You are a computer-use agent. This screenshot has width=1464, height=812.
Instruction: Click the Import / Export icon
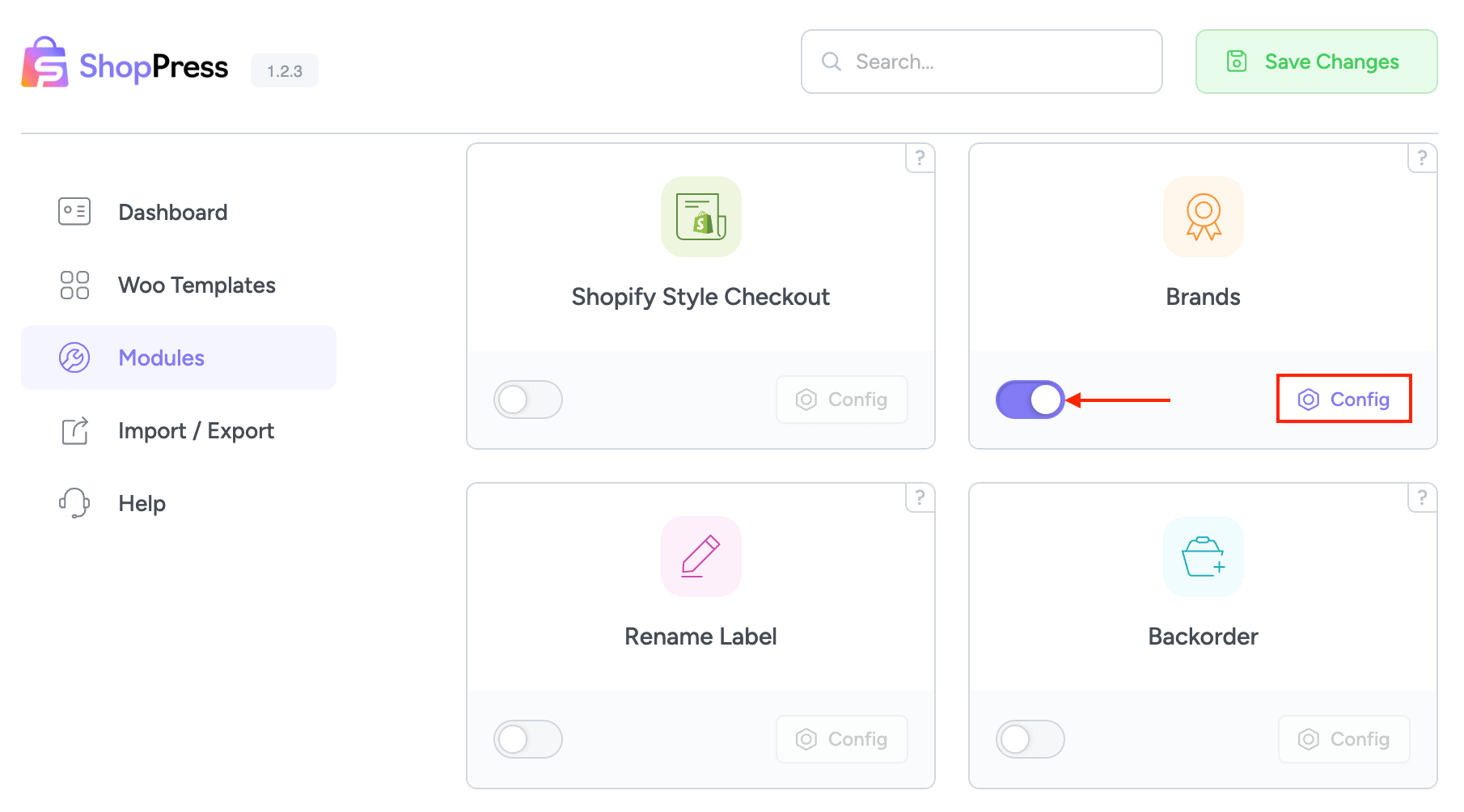(x=74, y=430)
